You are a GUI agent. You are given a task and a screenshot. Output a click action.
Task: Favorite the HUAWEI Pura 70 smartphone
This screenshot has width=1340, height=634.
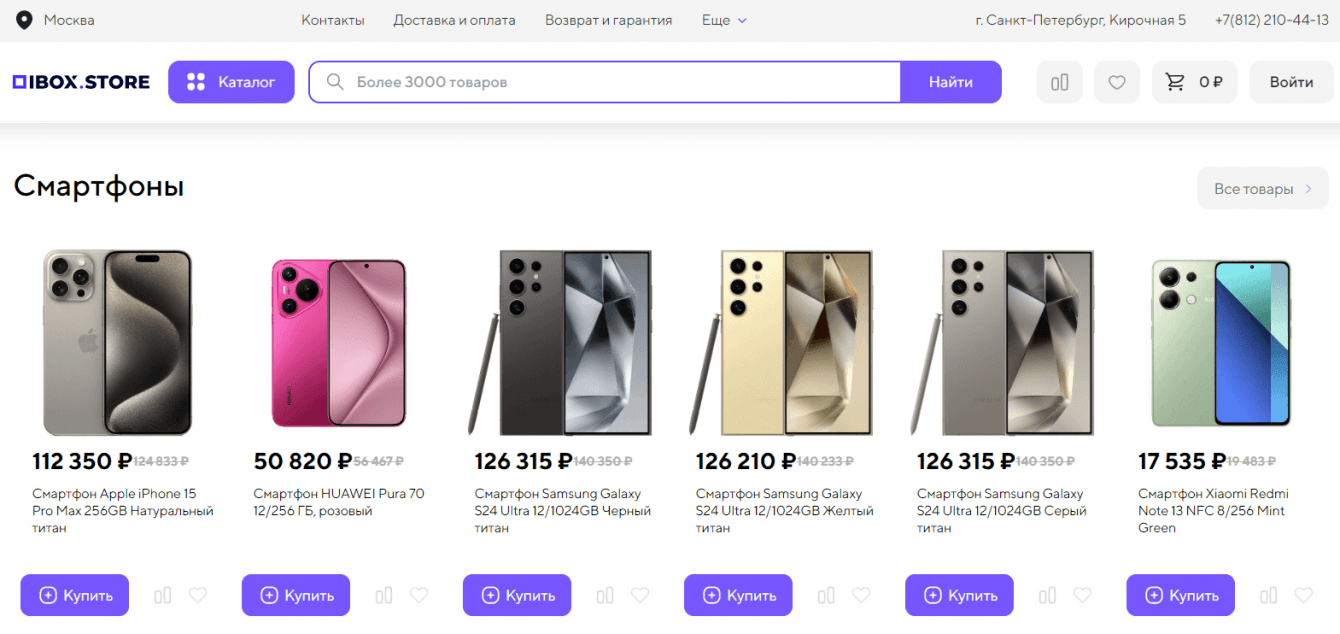click(x=419, y=596)
